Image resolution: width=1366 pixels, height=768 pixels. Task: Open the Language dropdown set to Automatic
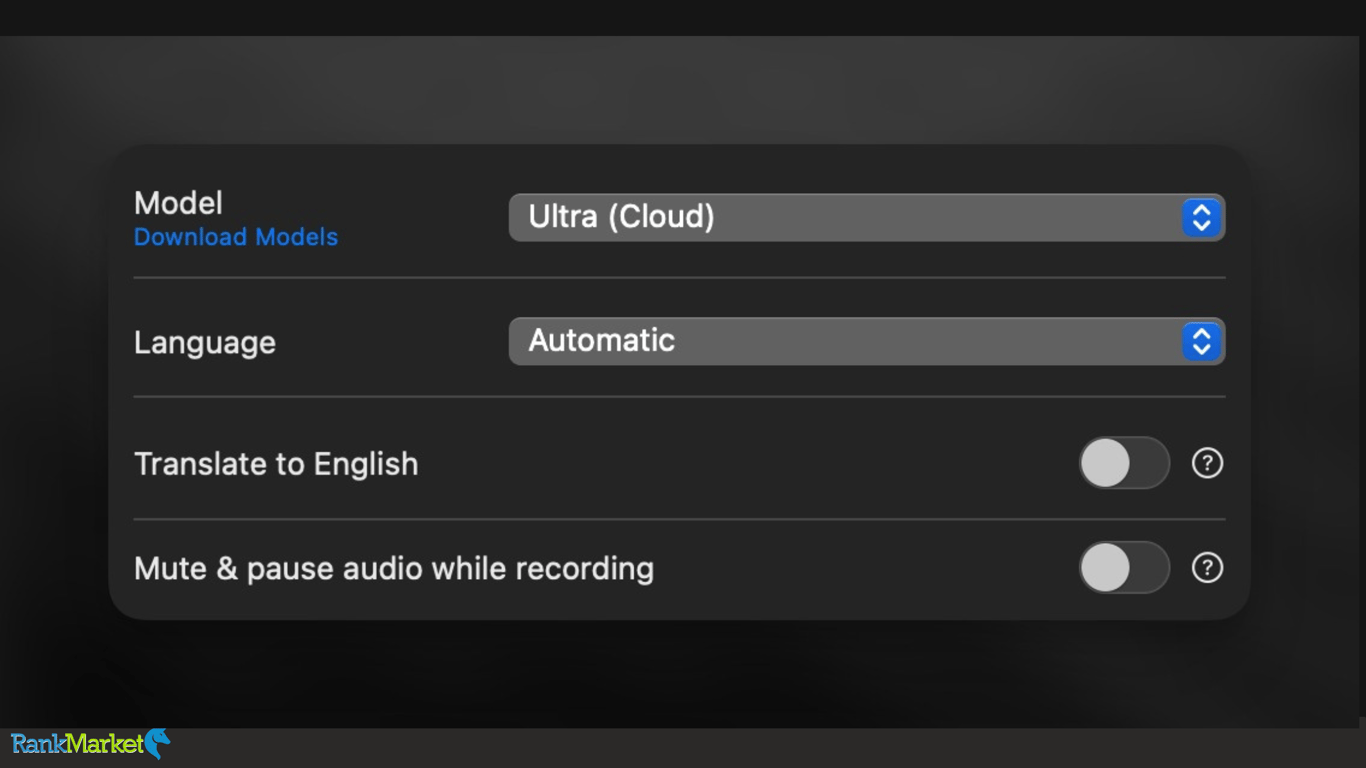tap(867, 341)
